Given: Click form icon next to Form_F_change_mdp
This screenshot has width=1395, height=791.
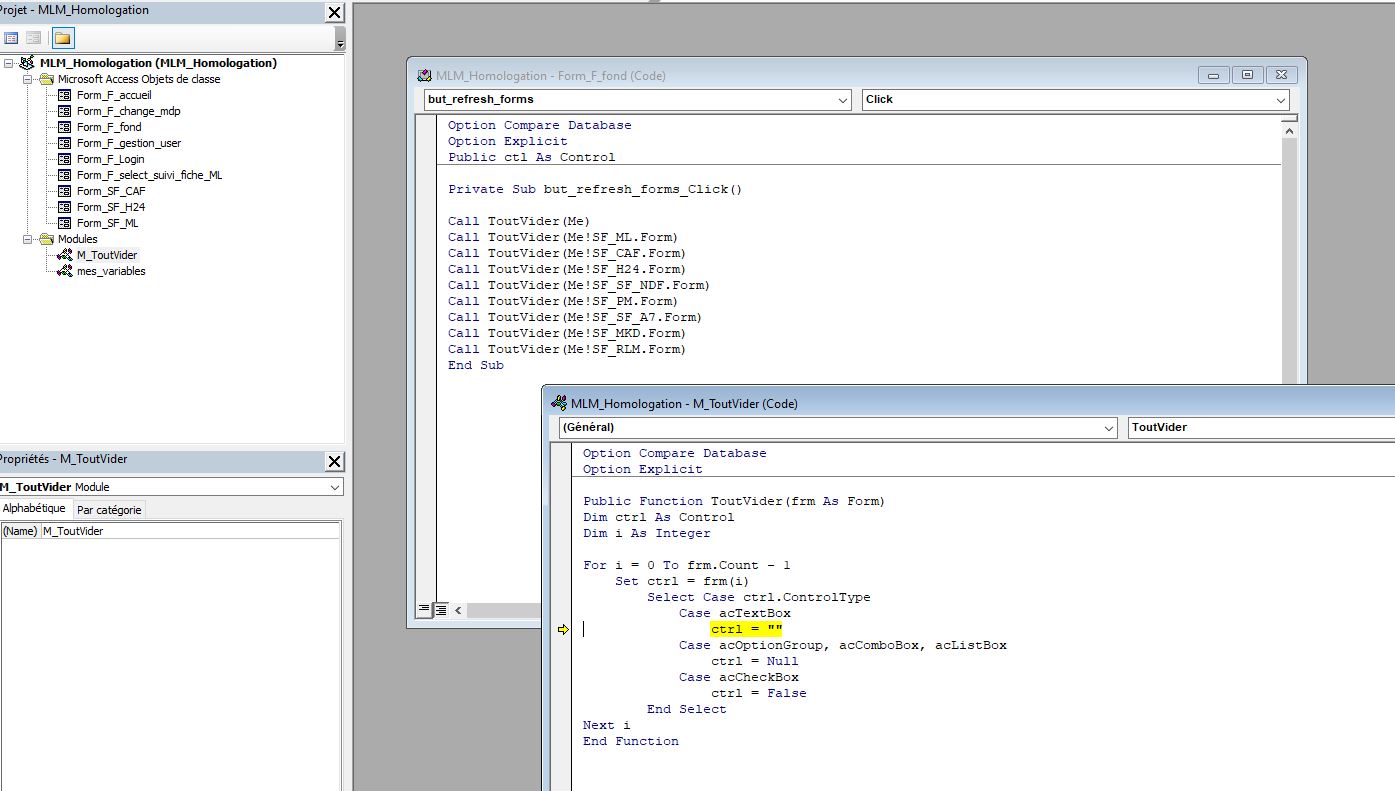Looking at the screenshot, I should [65, 111].
